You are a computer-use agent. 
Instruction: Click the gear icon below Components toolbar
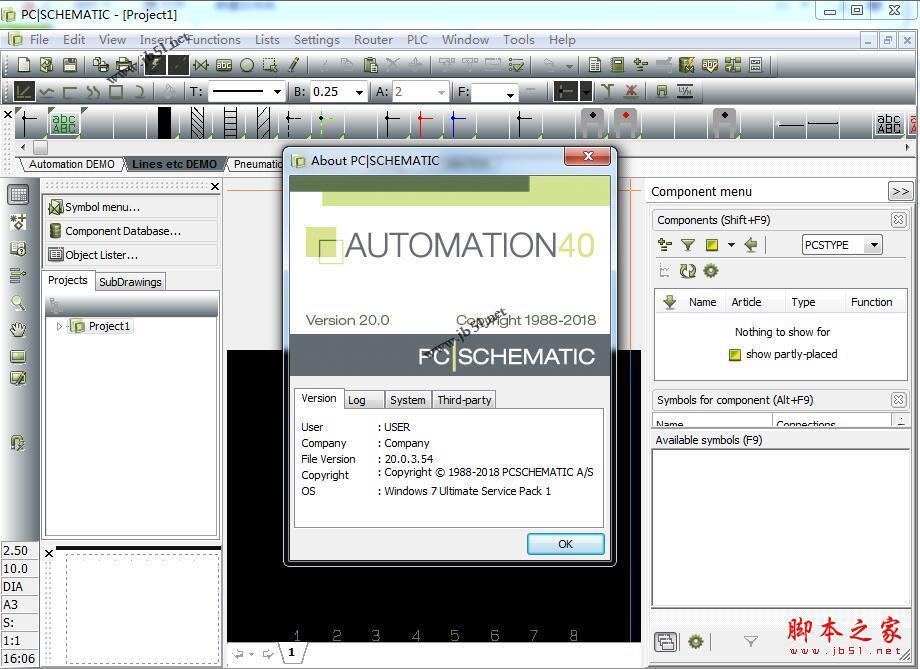711,271
